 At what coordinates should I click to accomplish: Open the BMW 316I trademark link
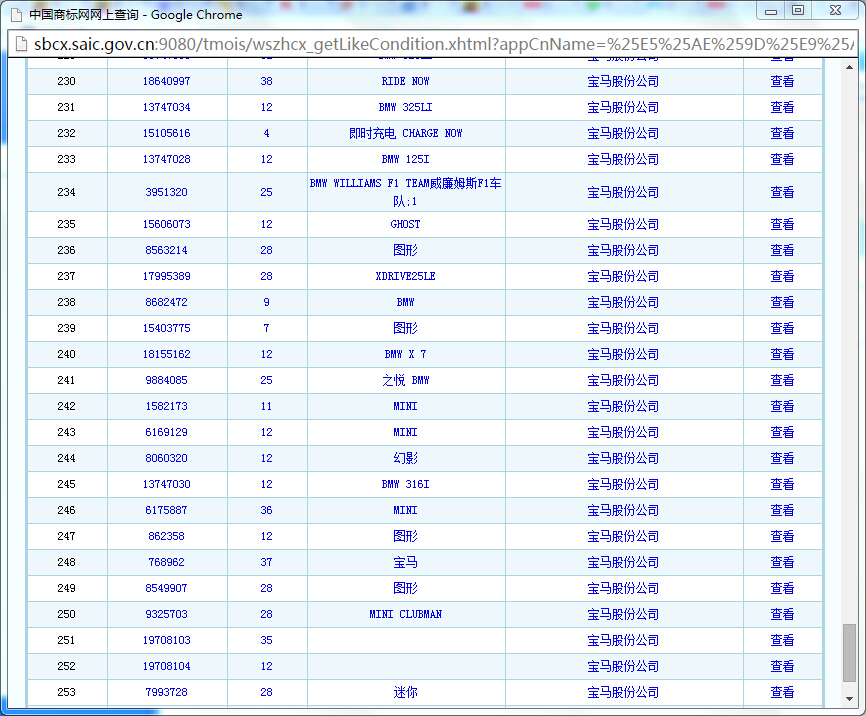tap(405, 484)
